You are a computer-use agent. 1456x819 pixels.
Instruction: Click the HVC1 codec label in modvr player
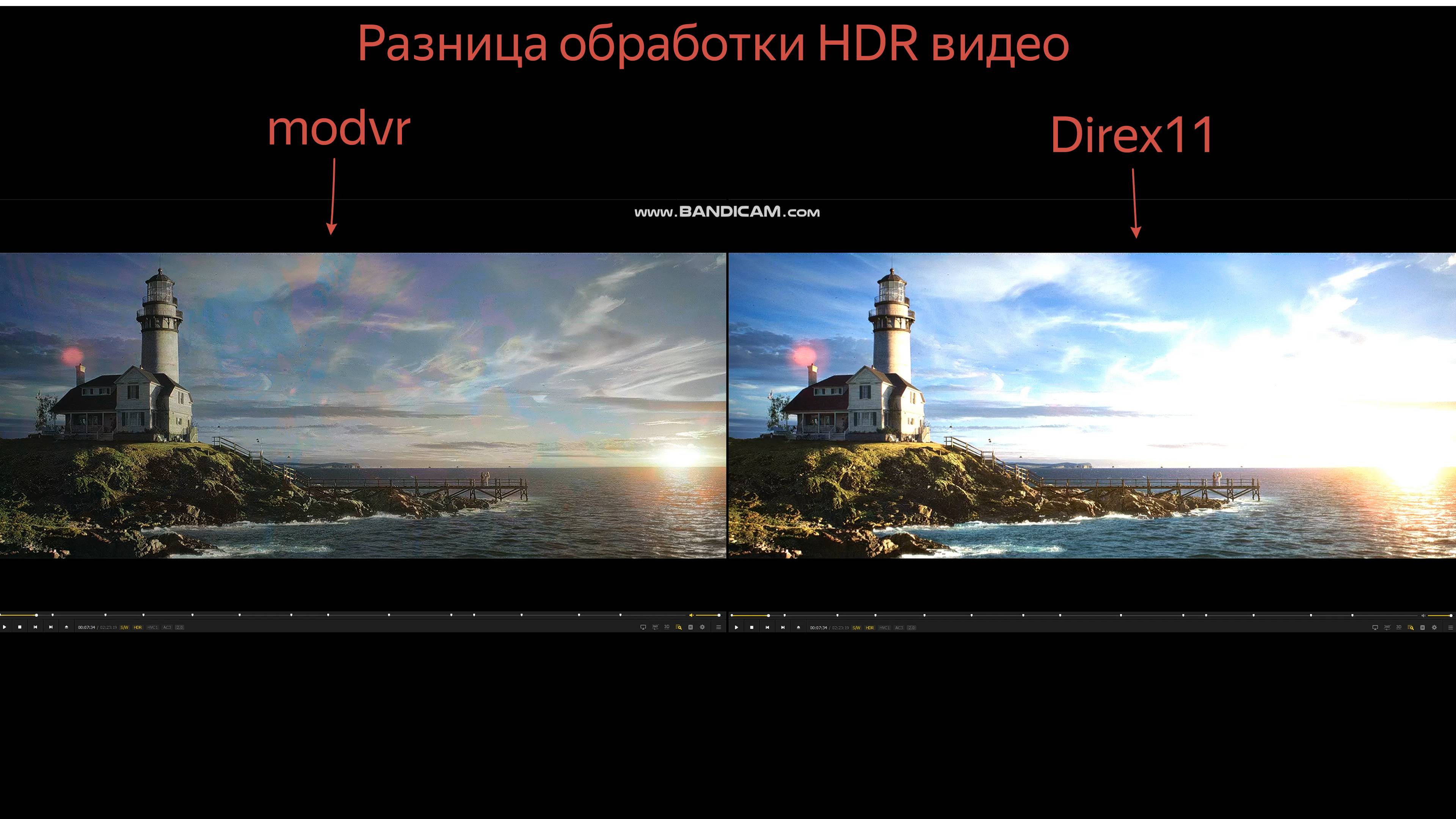tap(152, 627)
